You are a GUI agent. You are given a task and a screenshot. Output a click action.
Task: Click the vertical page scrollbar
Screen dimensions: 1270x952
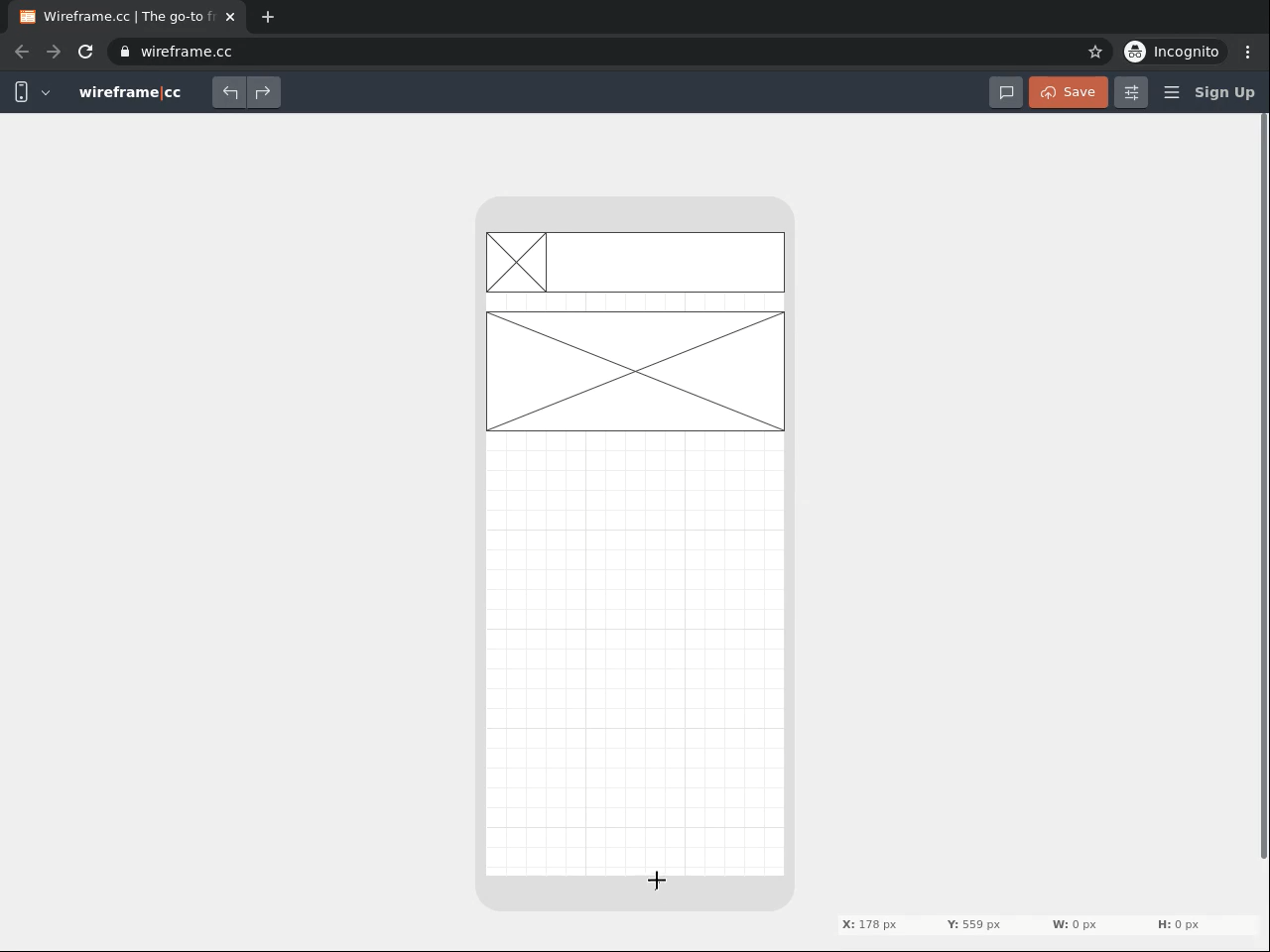[x=1264, y=486]
